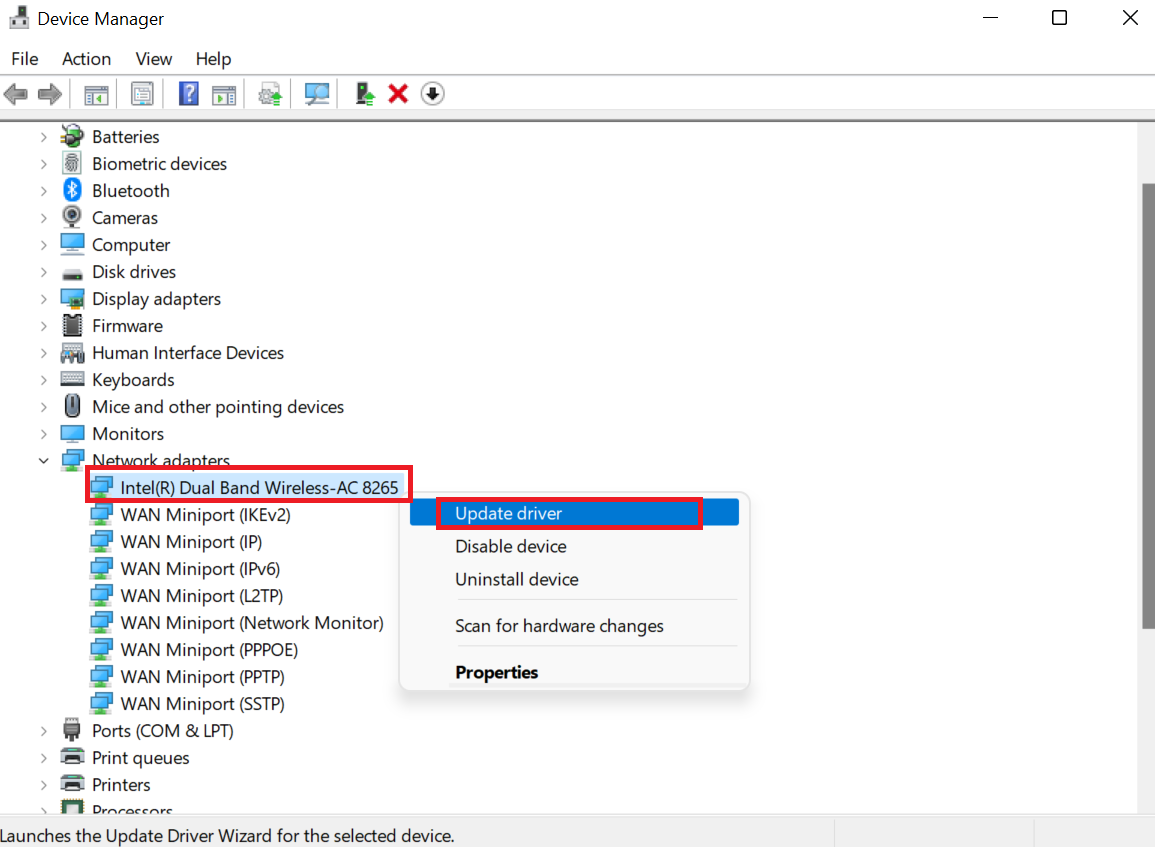This screenshot has width=1155, height=847.
Task: Click the Bluetooth logo icon
Action: 71,190
